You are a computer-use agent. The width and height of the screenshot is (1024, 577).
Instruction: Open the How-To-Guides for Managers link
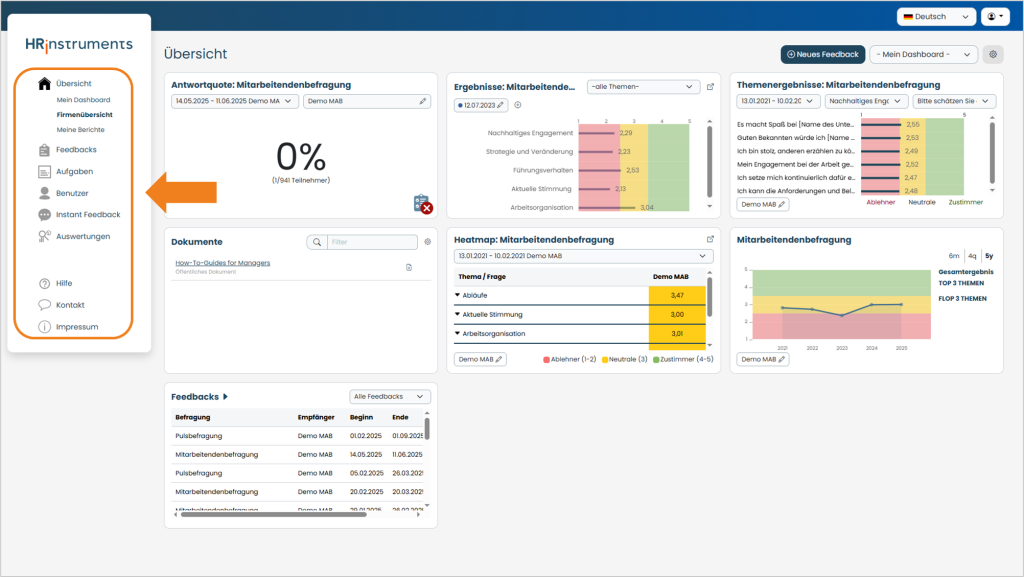point(223,263)
